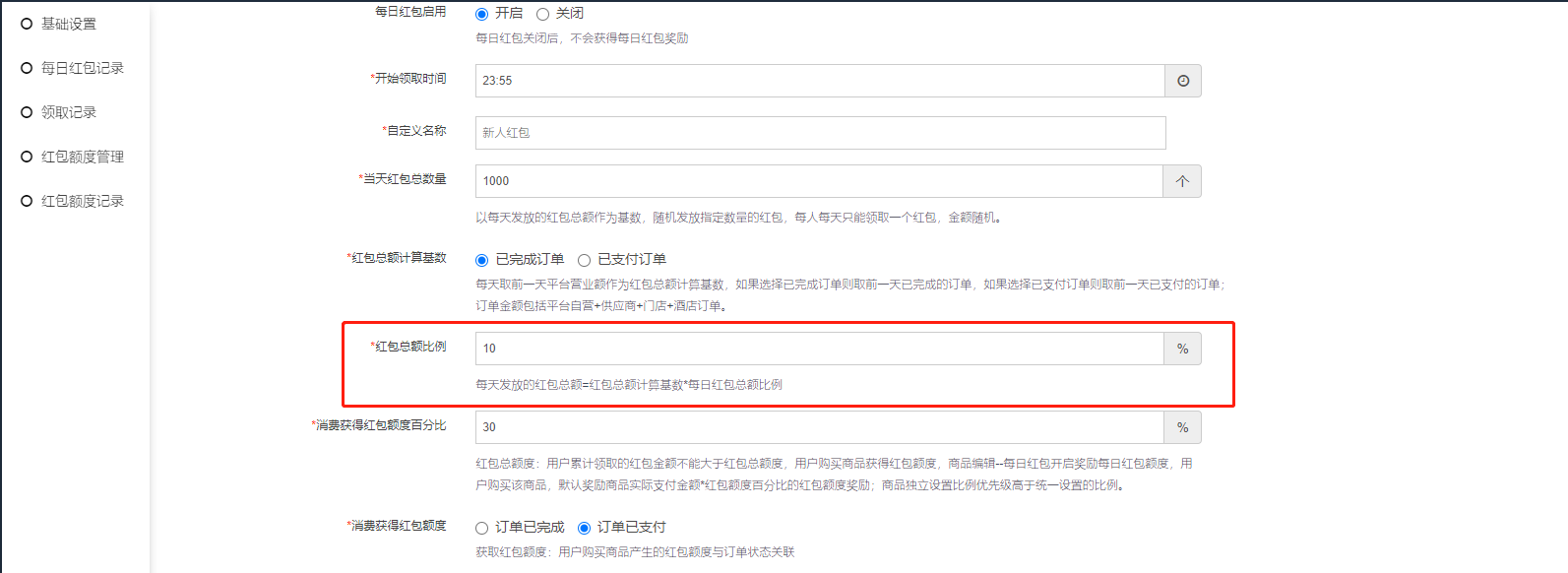Focus the 开始领取时间 field showing 23:55
1568x573 pixels.
[819, 81]
